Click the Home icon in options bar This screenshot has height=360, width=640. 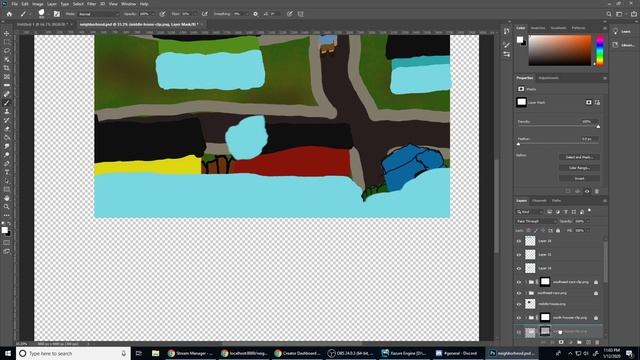9,14
